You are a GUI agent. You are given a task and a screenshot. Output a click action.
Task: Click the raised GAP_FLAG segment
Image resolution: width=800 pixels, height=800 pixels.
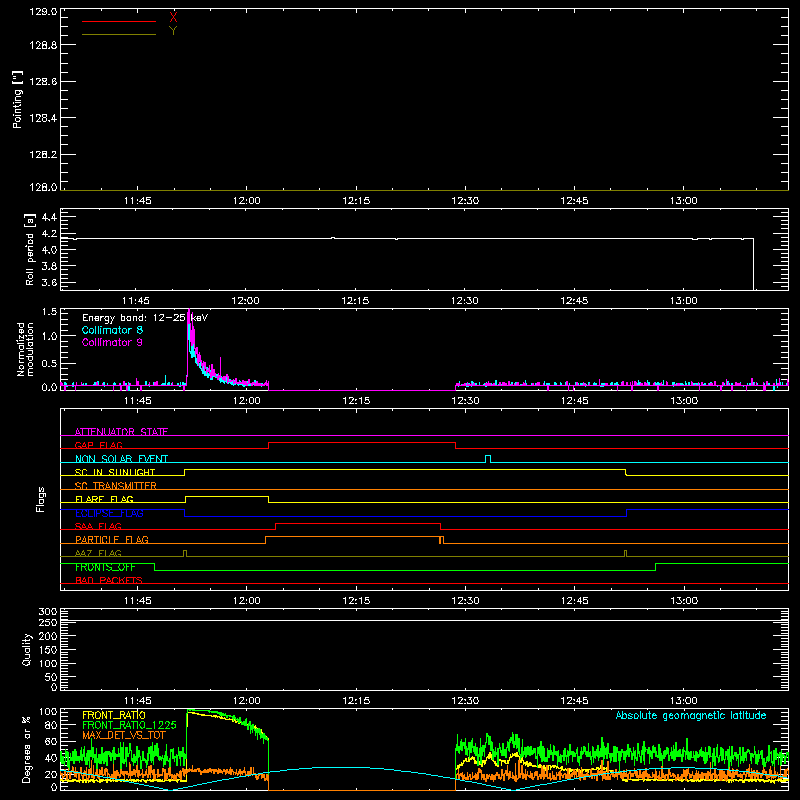pyautogui.click(x=362, y=442)
